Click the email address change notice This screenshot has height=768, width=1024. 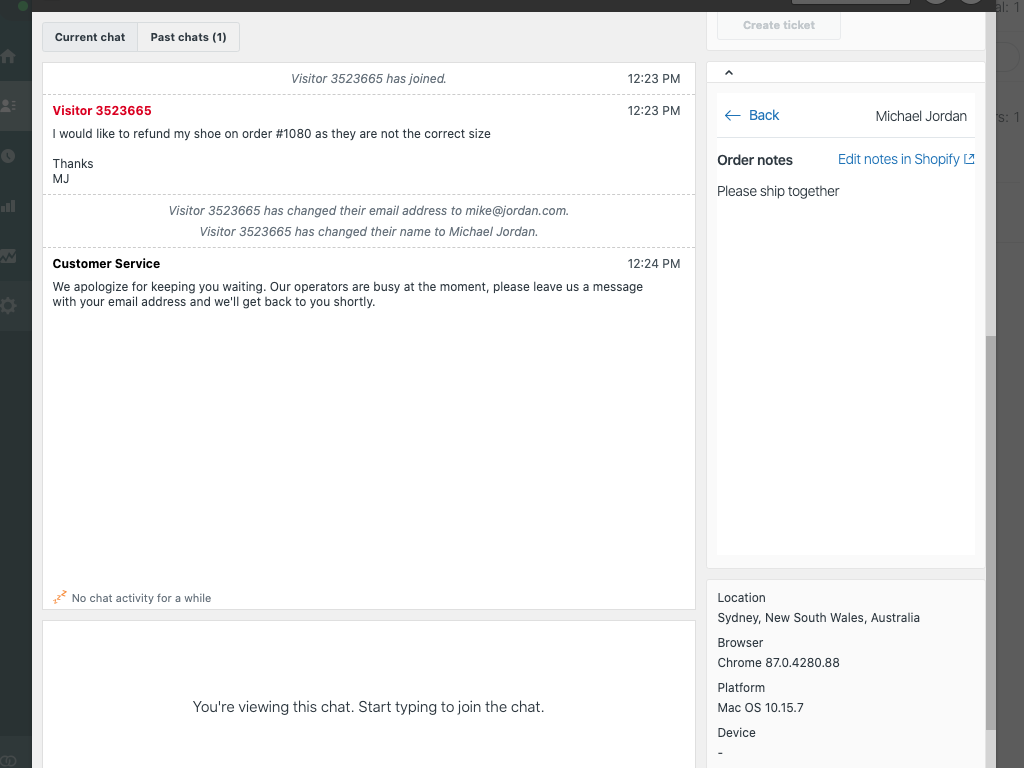pos(368,211)
